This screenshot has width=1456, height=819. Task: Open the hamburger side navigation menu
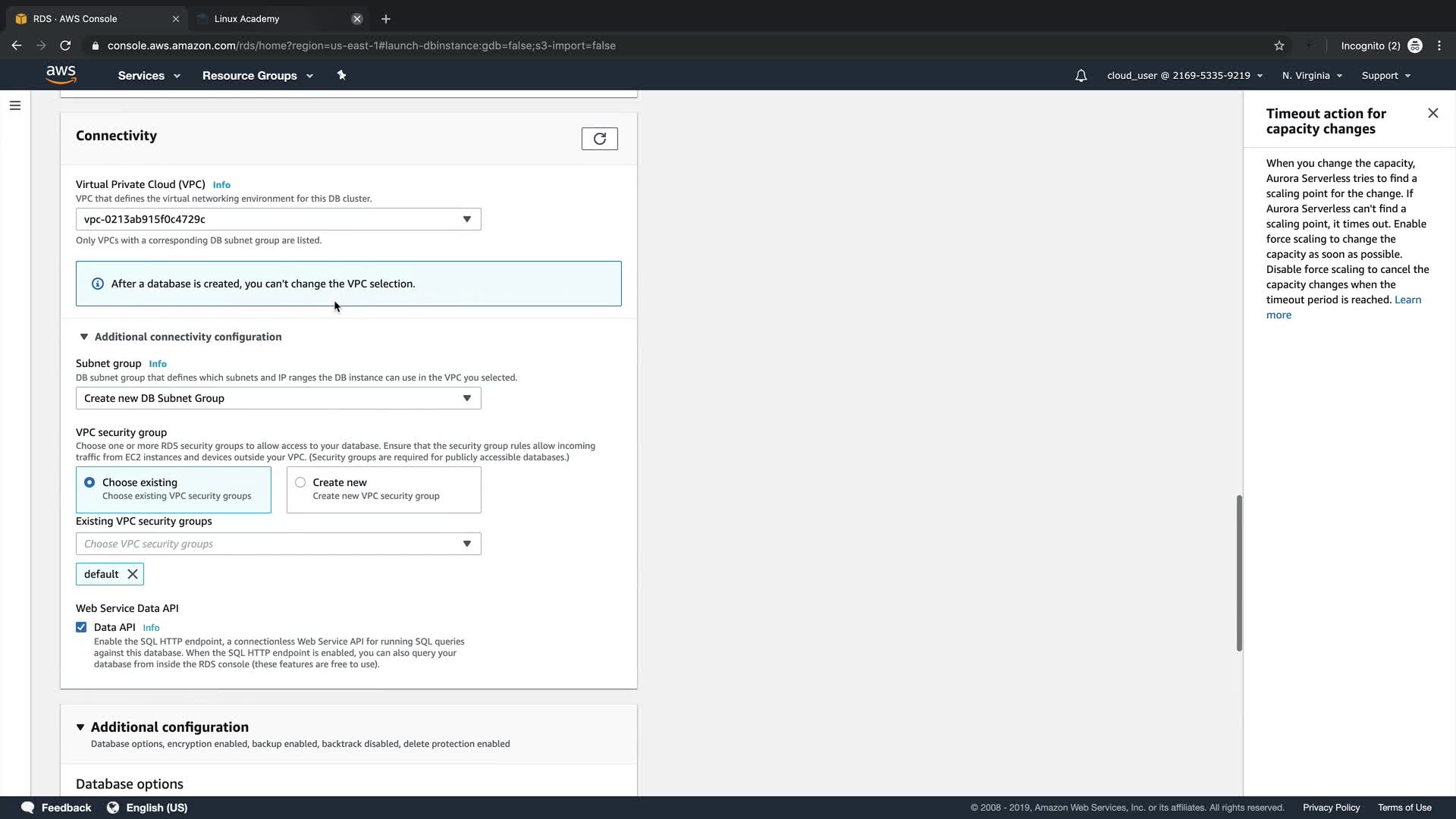[x=15, y=105]
